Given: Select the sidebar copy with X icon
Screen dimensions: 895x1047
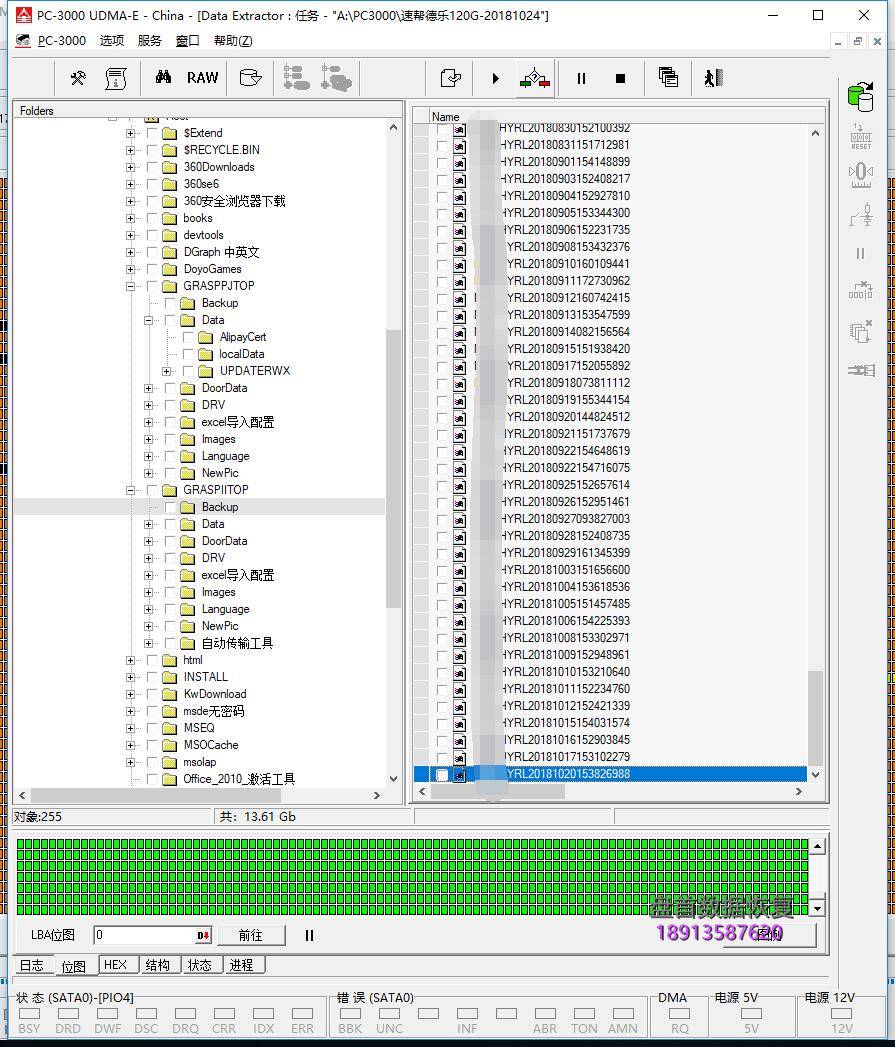Looking at the screenshot, I should [861, 331].
